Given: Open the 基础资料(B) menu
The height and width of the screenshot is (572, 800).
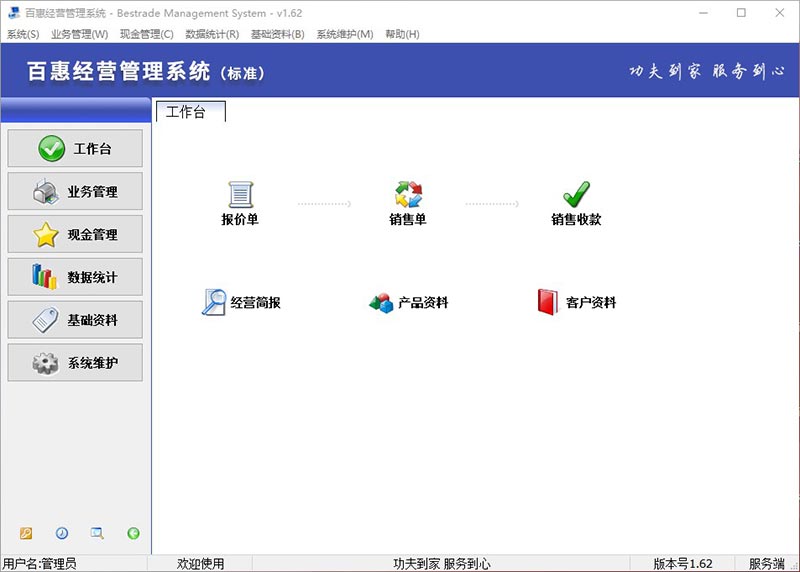Looking at the screenshot, I should click(278, 34).
